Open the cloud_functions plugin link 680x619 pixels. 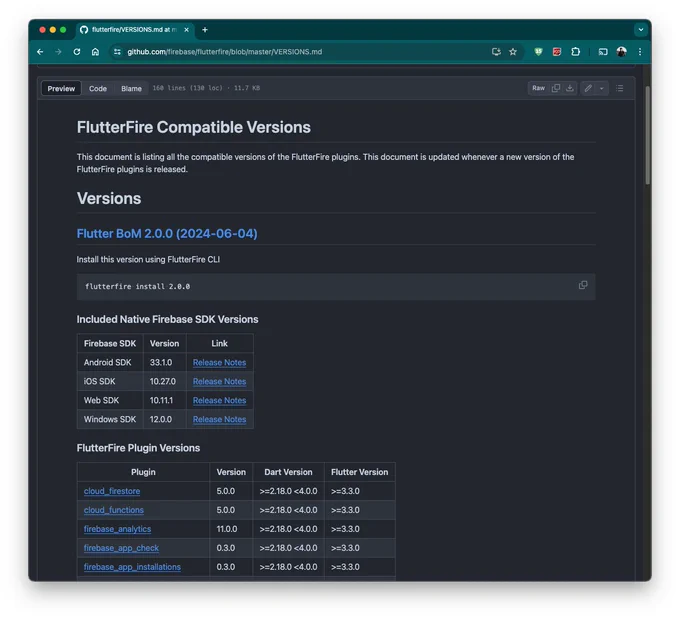pos(114,510)
